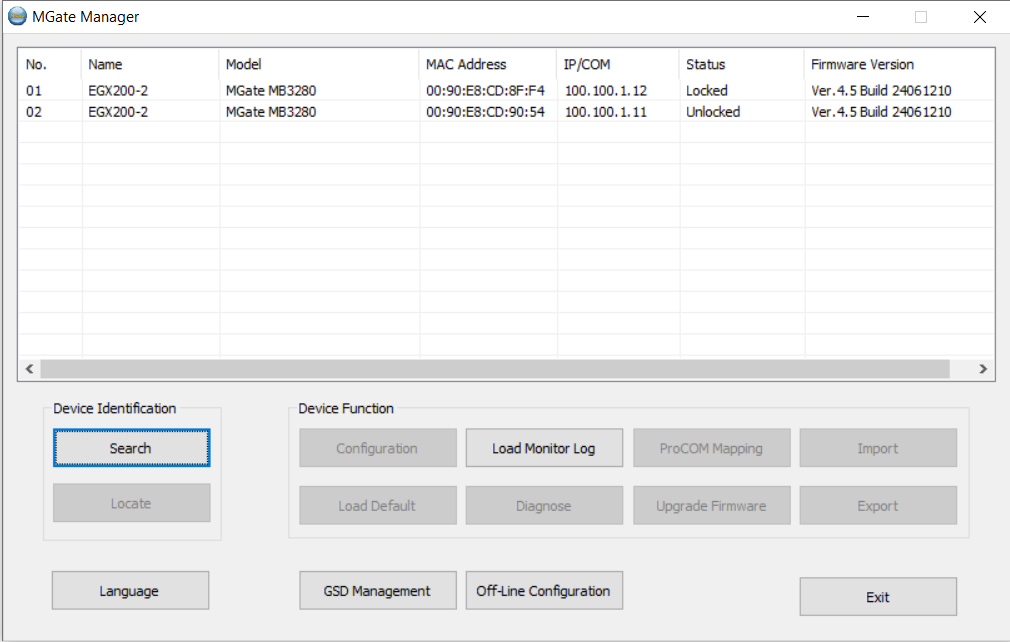Click firmware version in row 02
1010x642 pixels.
881,111
